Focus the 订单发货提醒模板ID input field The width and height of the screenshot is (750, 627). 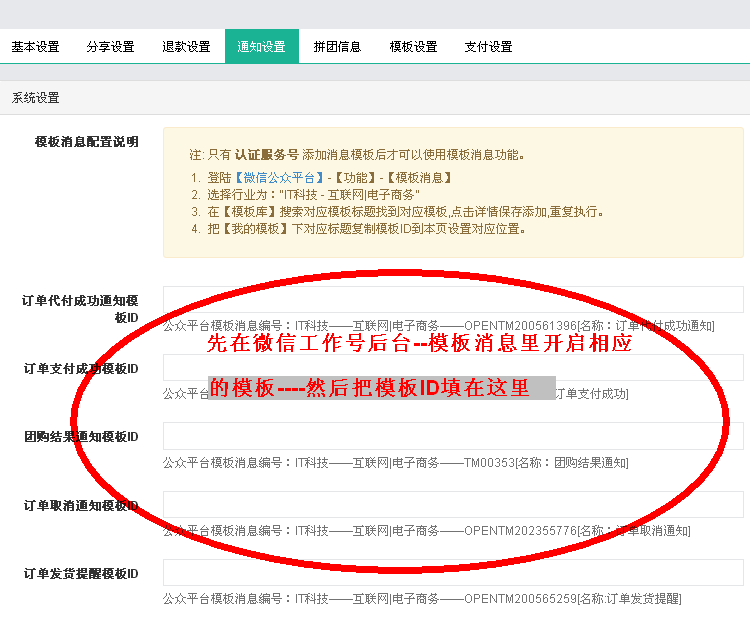pyautogui.click(x=453, y=572)
